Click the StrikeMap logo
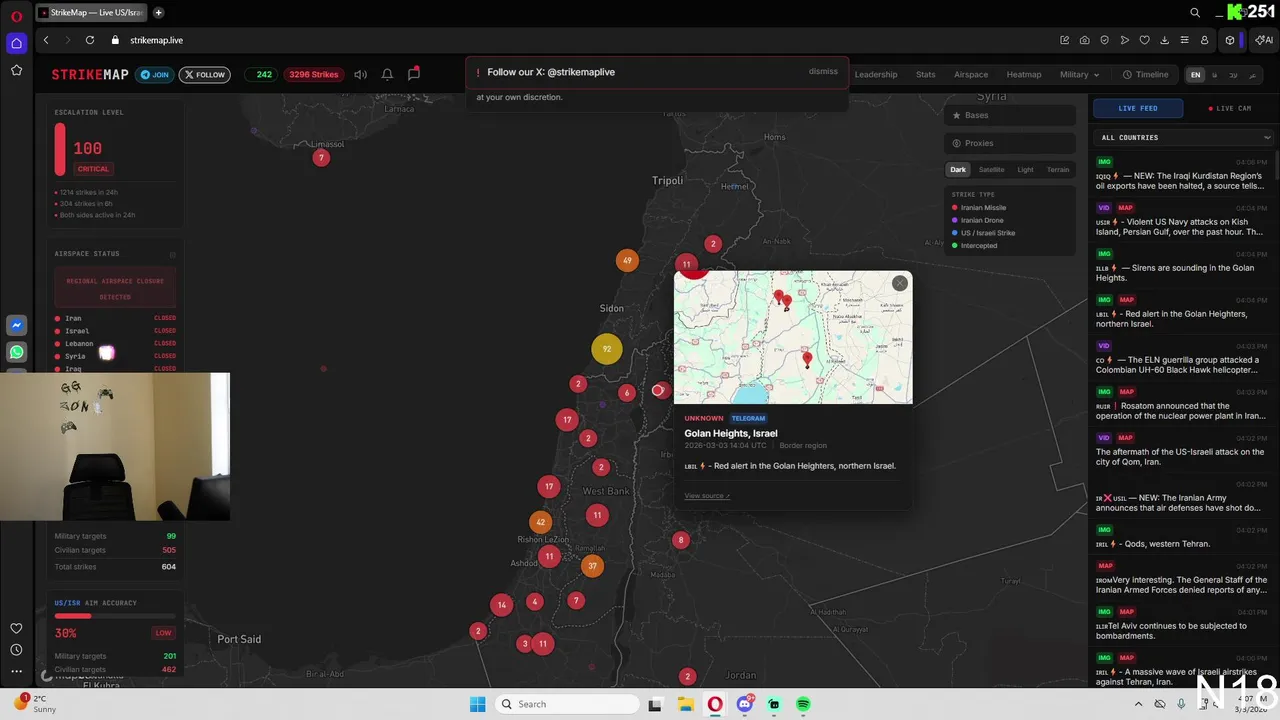1280x720 pixels. point(90,74)
